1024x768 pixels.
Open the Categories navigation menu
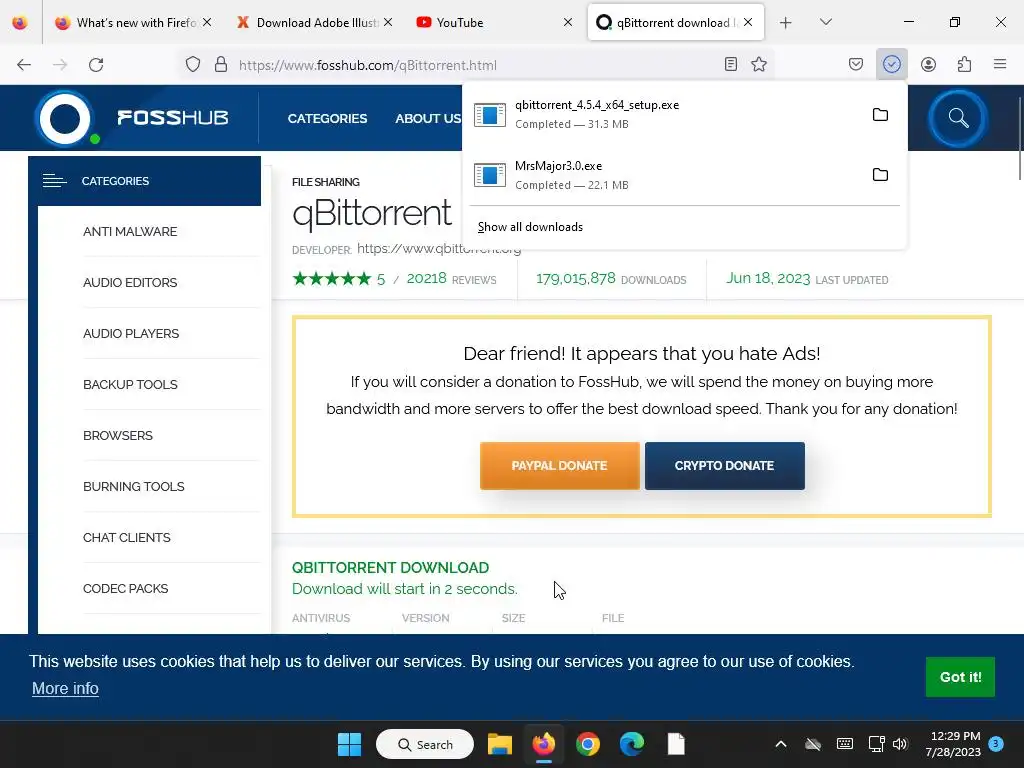point(327,118)
